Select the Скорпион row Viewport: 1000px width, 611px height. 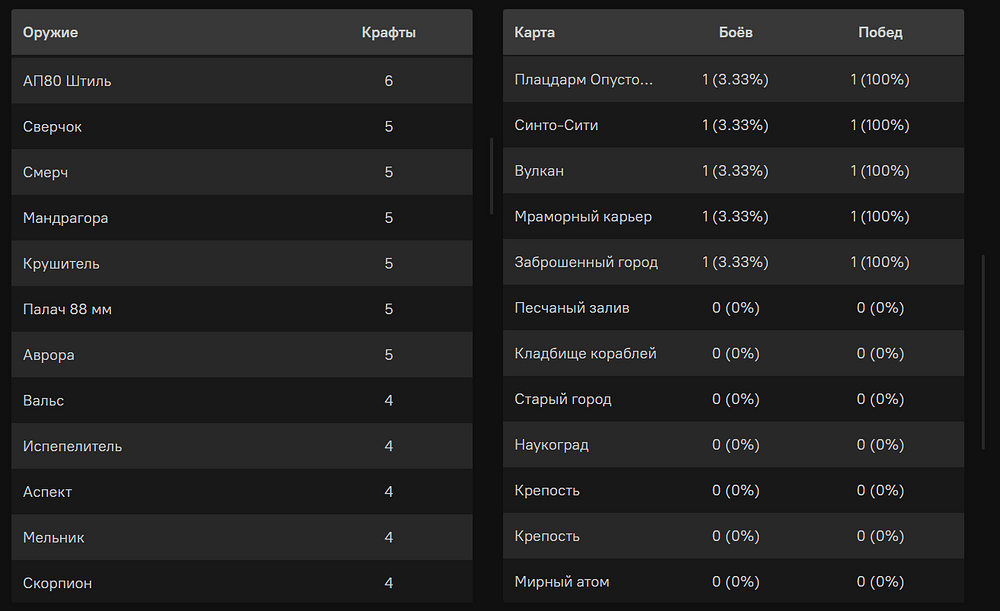(x=242, y=582)
